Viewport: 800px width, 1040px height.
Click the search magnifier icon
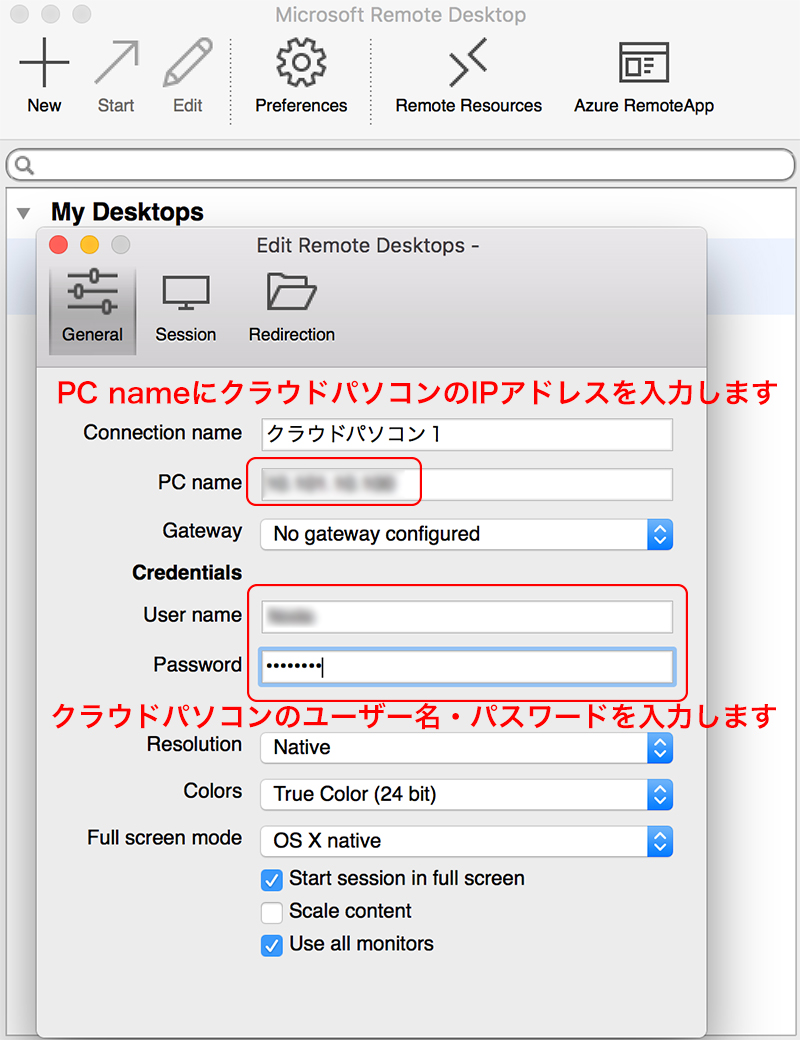point(24,165)
